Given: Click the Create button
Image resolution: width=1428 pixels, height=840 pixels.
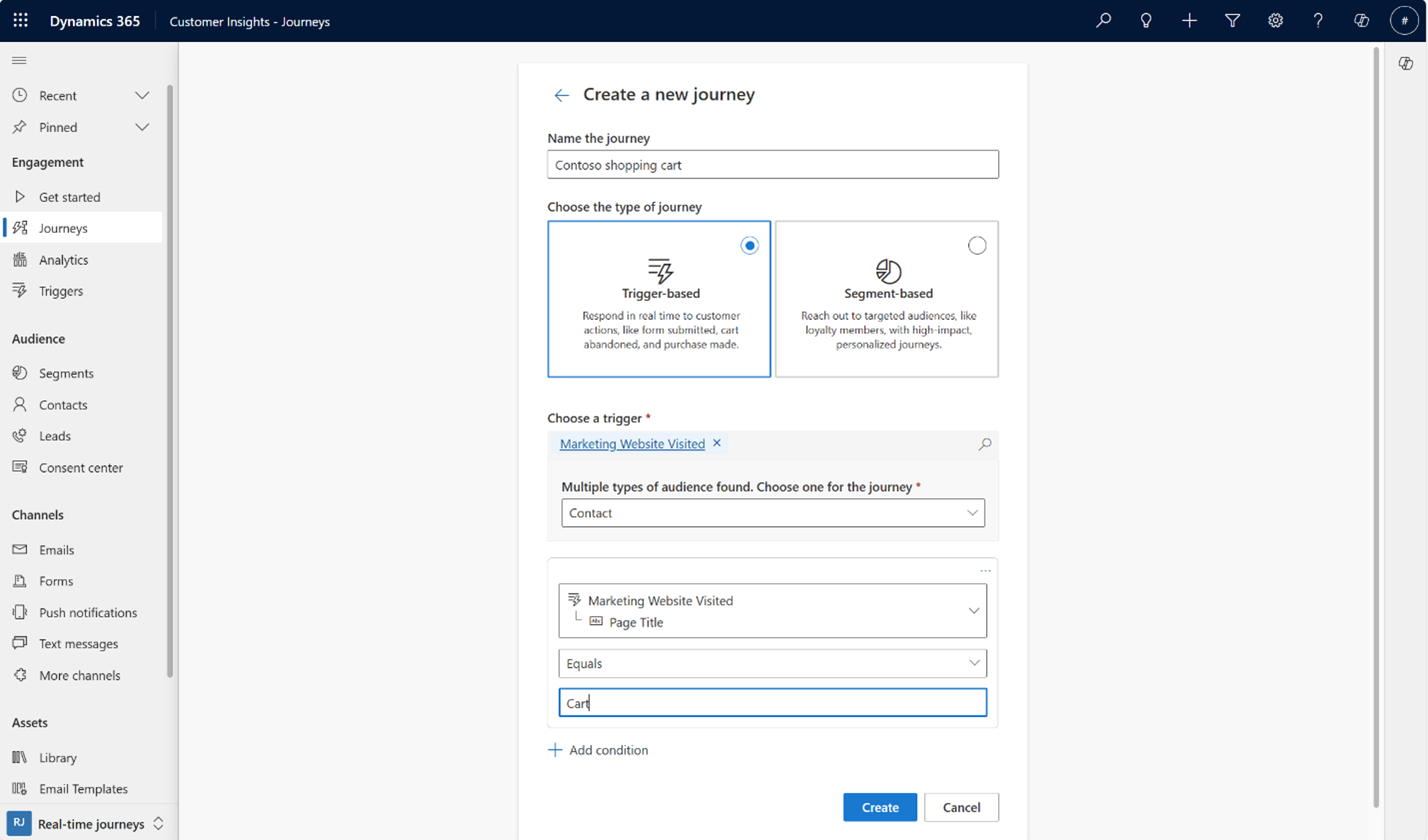Looking at the screenshot, I should click(x=879, y=807).
